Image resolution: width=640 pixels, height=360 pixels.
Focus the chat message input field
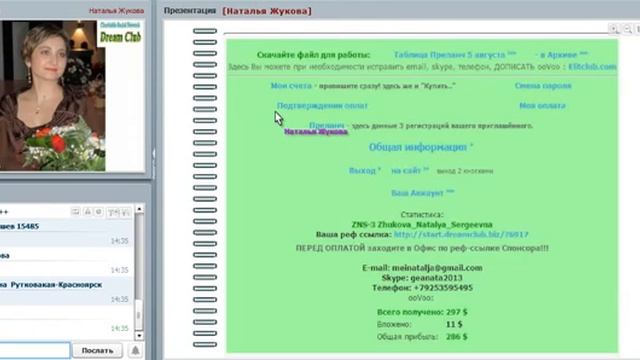[35, 351]
